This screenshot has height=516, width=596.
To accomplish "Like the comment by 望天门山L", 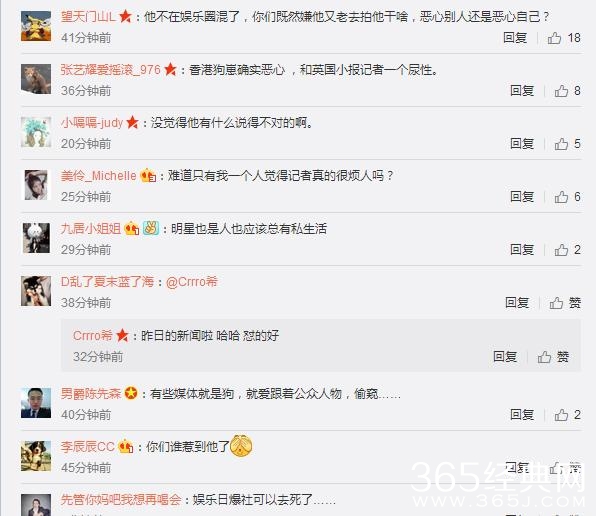I will click(564, 38).
